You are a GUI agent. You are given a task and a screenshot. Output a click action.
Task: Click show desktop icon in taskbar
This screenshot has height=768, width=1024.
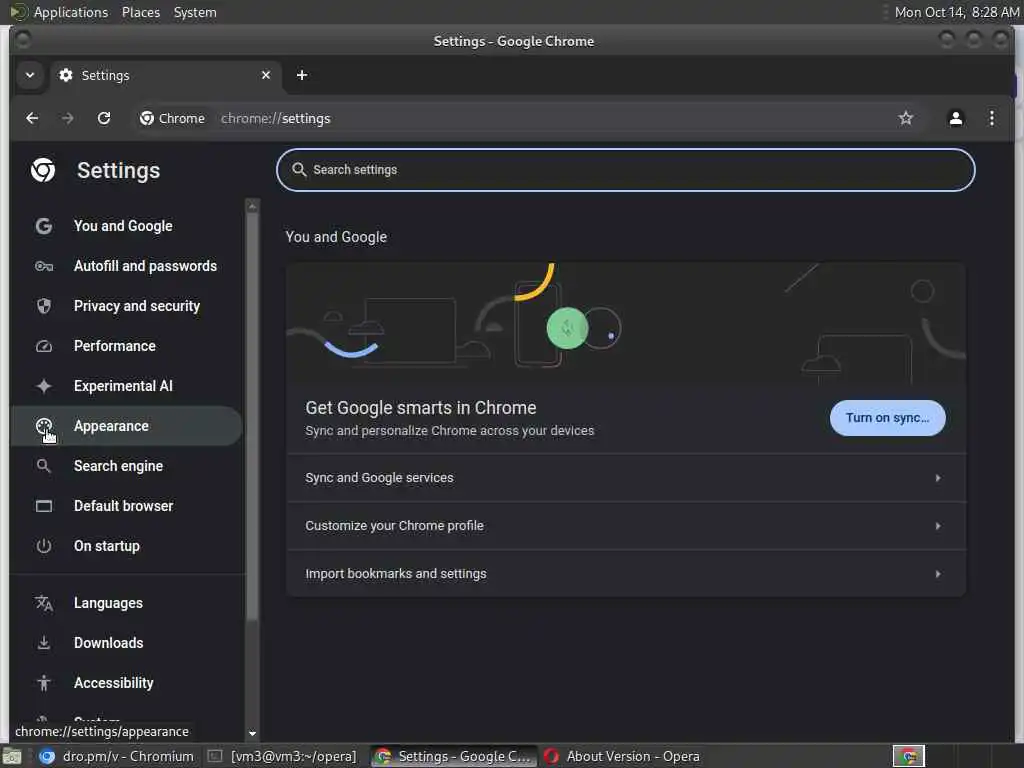tap(12, 757)
